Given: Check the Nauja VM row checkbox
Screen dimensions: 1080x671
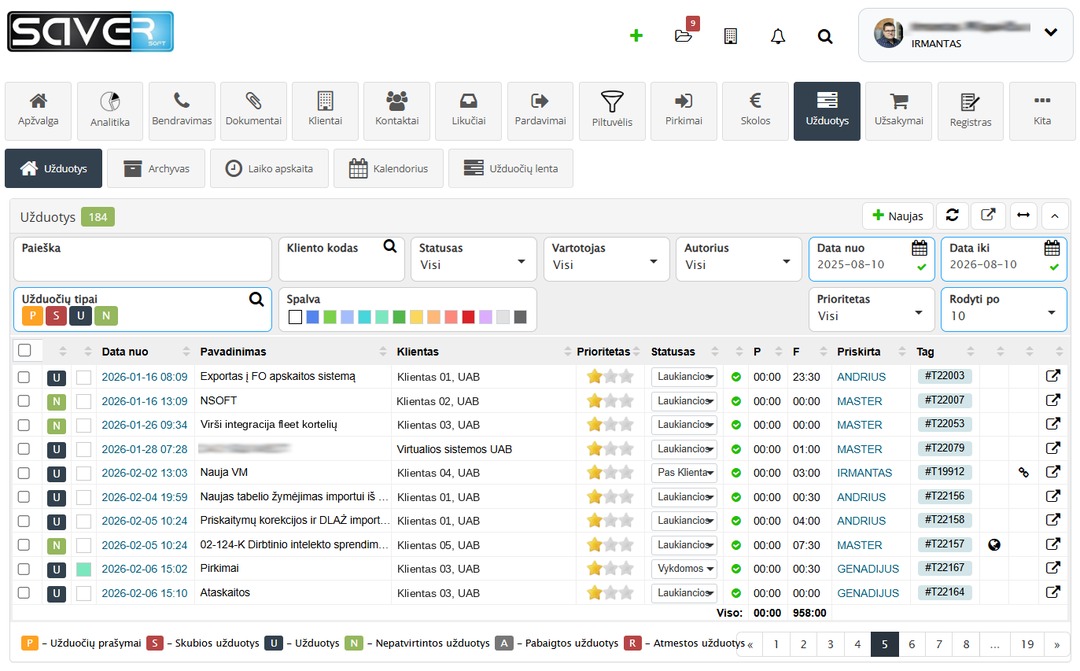Looking at the screenshot, I should 24,473.
